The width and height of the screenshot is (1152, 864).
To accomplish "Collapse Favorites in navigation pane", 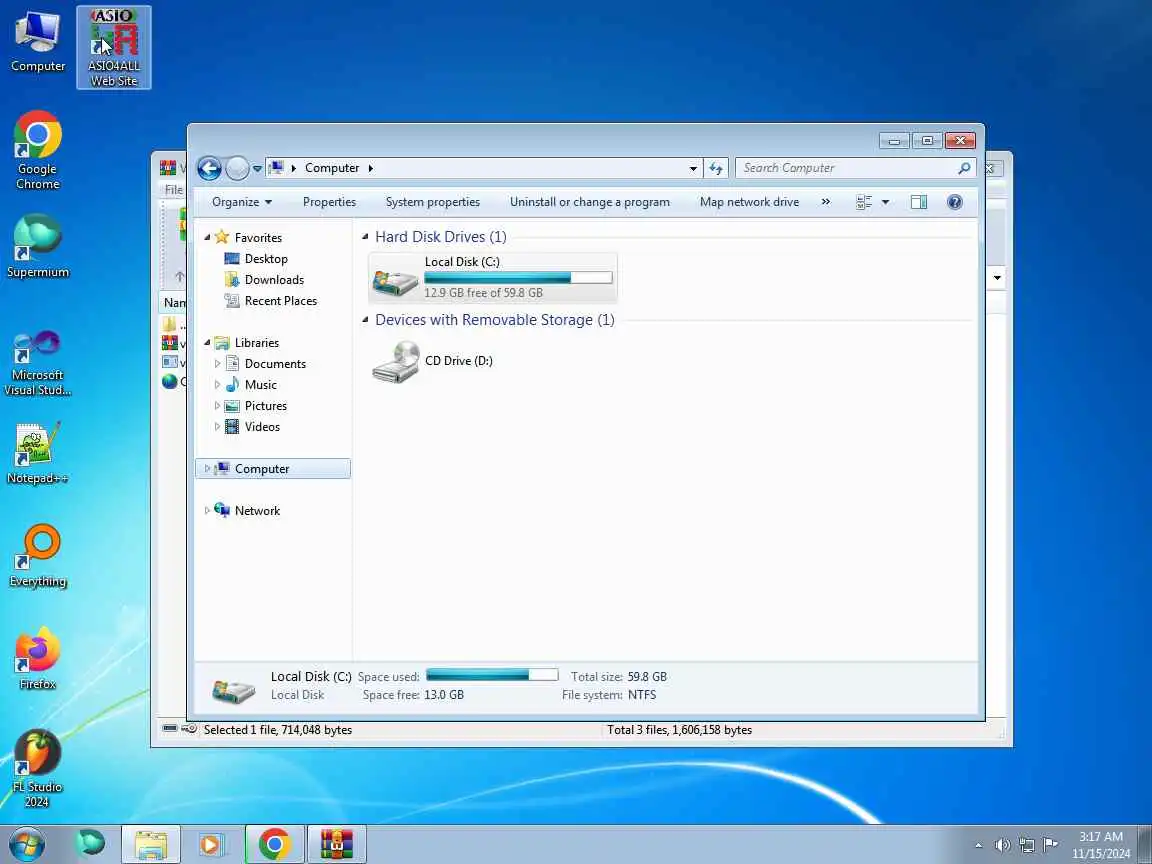I will click(207, 237).
